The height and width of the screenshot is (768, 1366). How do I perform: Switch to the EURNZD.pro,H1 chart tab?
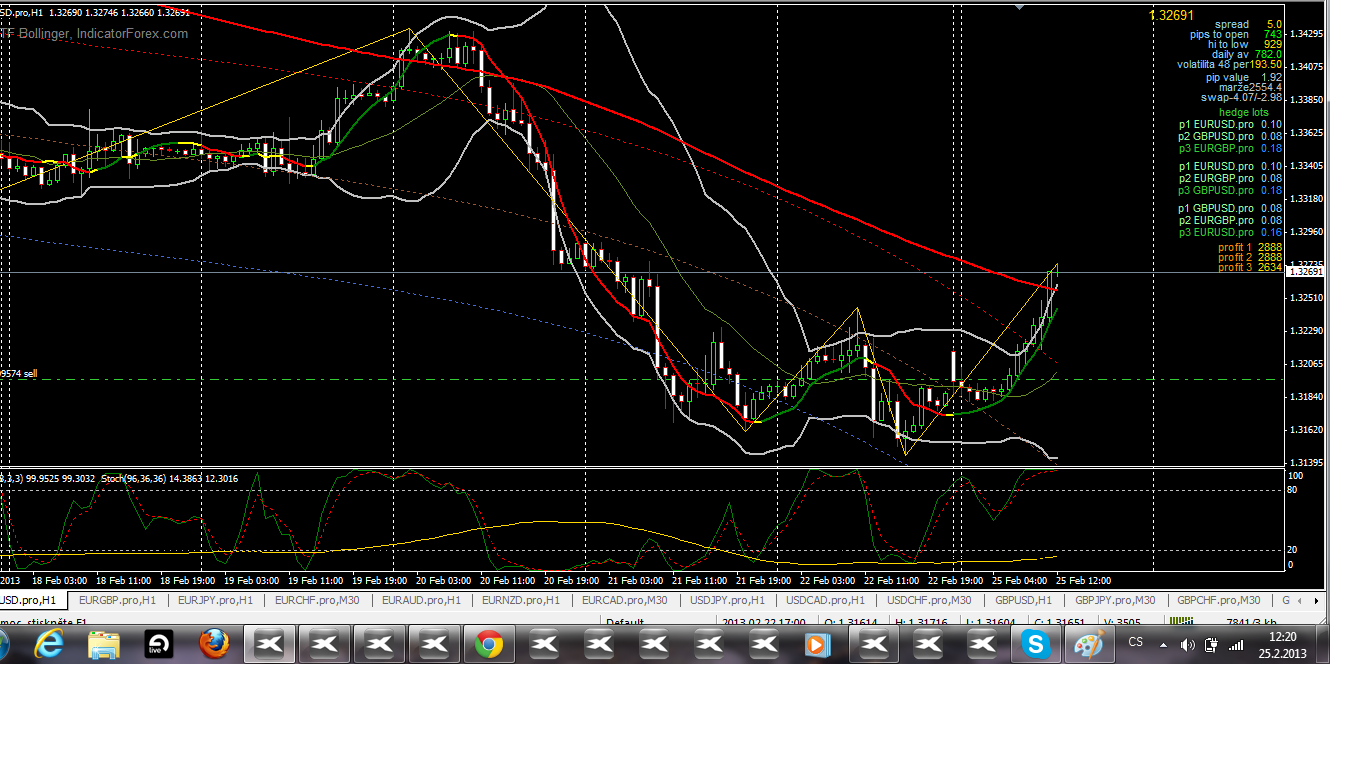point(521,600)
